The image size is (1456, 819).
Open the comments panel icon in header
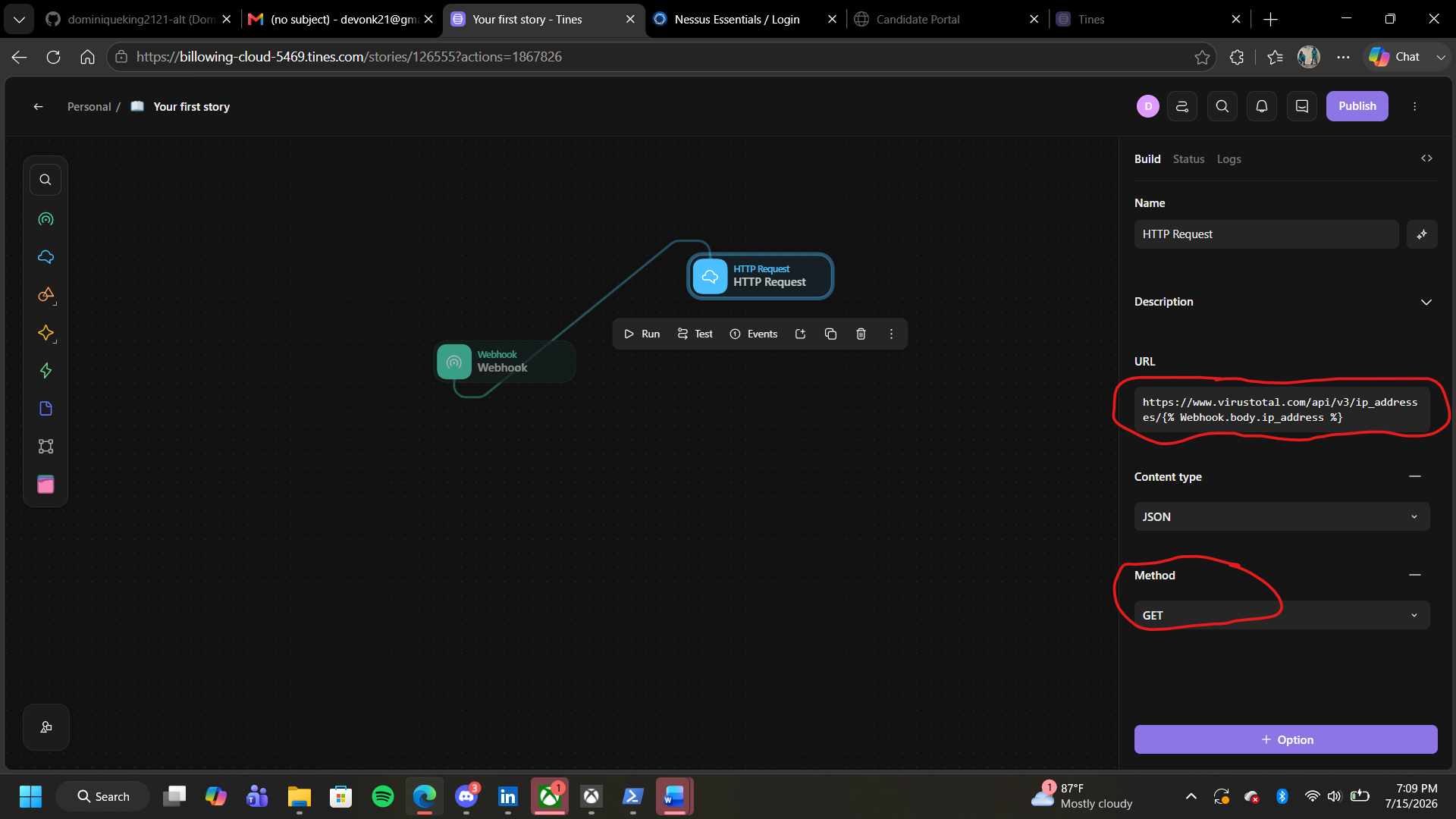click(x=1302, y=106)
